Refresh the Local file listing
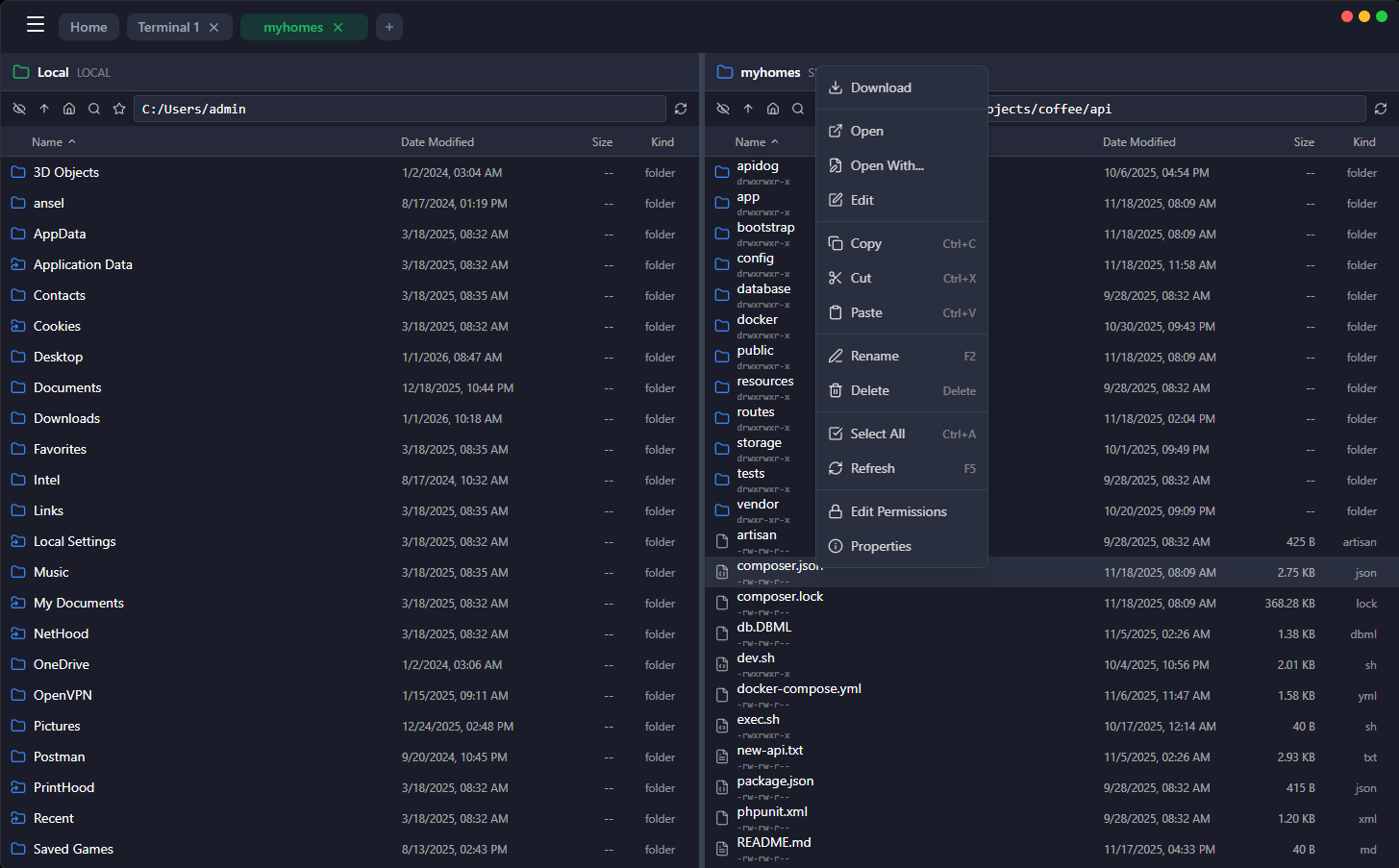Viewport: 1399px width, 868px height. pos(681,109)
